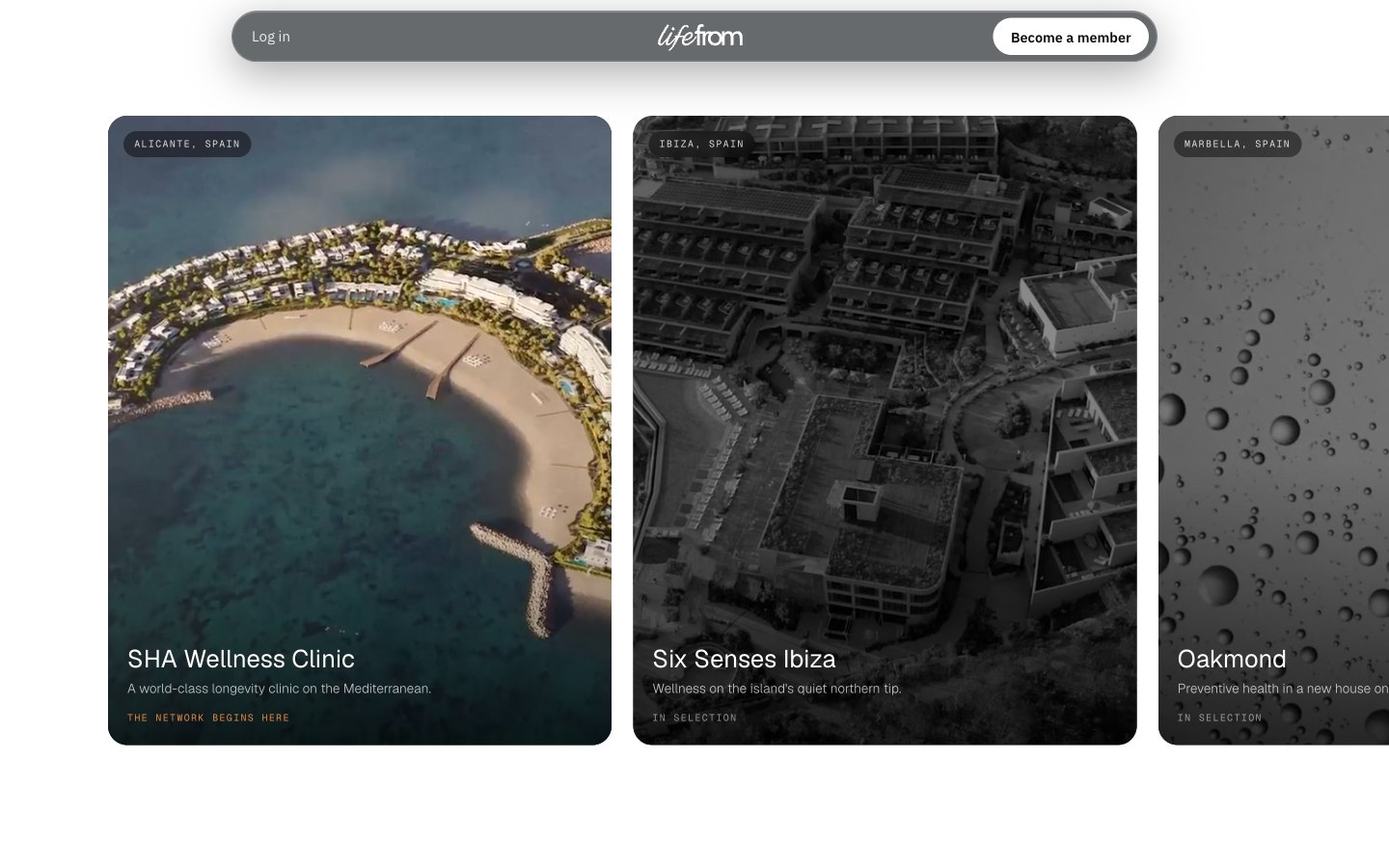Click "In selection" under Oakmond
Viewport: 1389px width, 868px height.
pos(1219,718)
